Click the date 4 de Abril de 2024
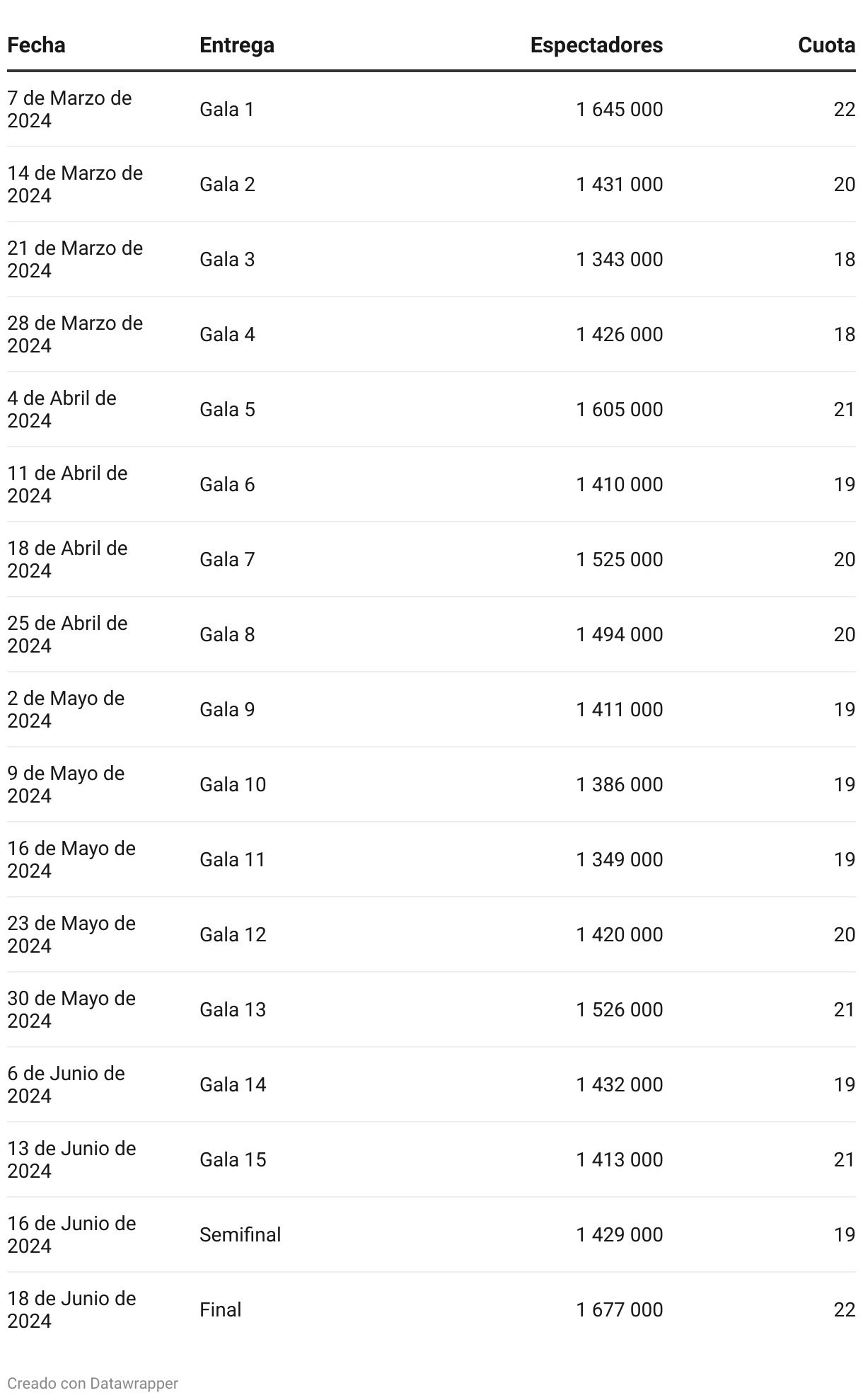863x1400 pixels. click(x=62, y=409)
